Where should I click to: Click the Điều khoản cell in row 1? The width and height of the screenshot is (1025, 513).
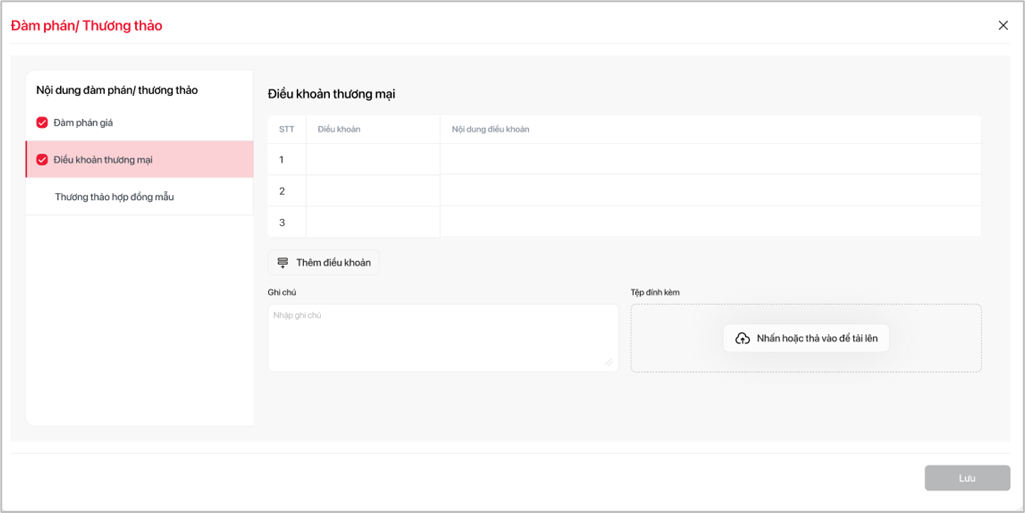(x=372, y=160)
